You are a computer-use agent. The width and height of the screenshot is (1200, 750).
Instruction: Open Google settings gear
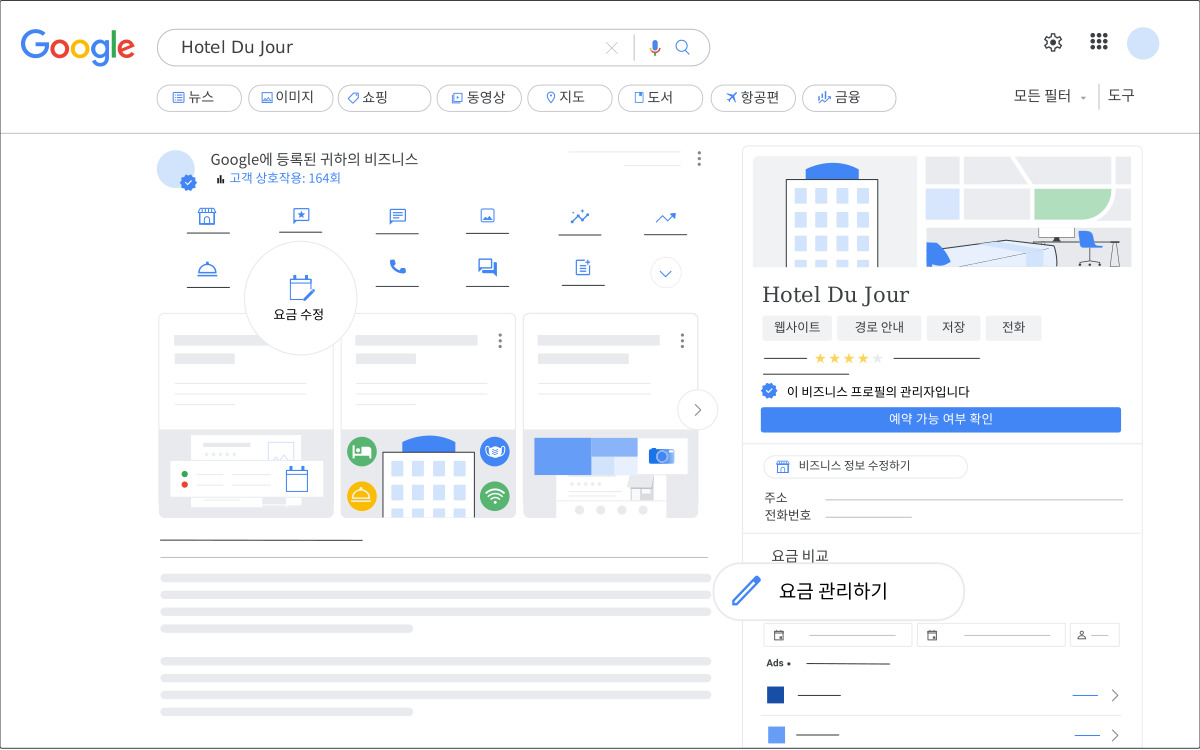1053,42
